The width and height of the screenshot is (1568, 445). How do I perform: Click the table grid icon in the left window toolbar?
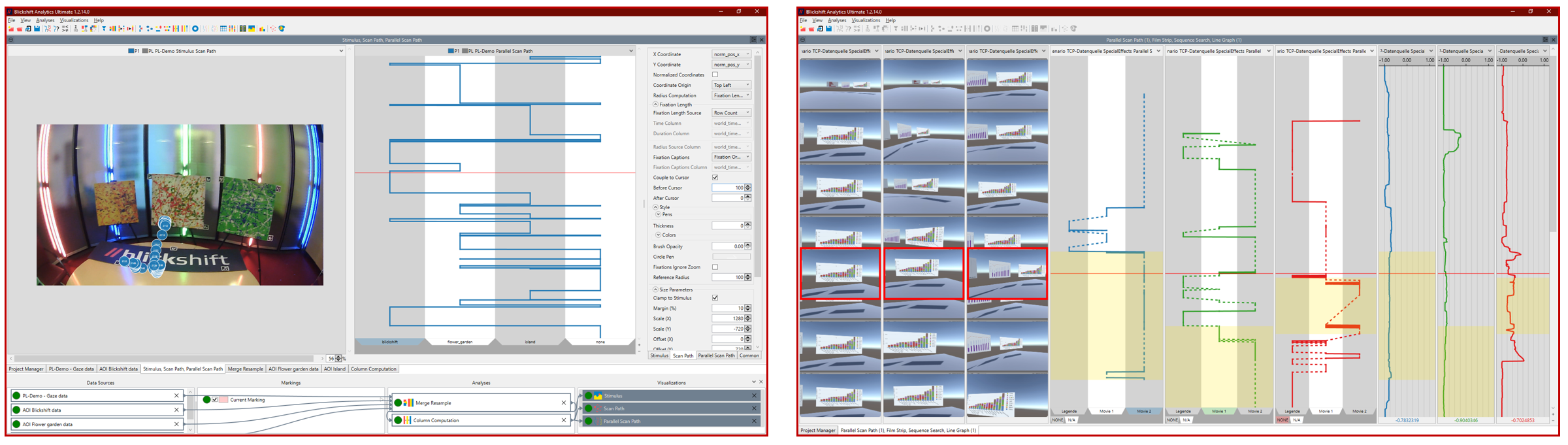(x=223, y=29)
